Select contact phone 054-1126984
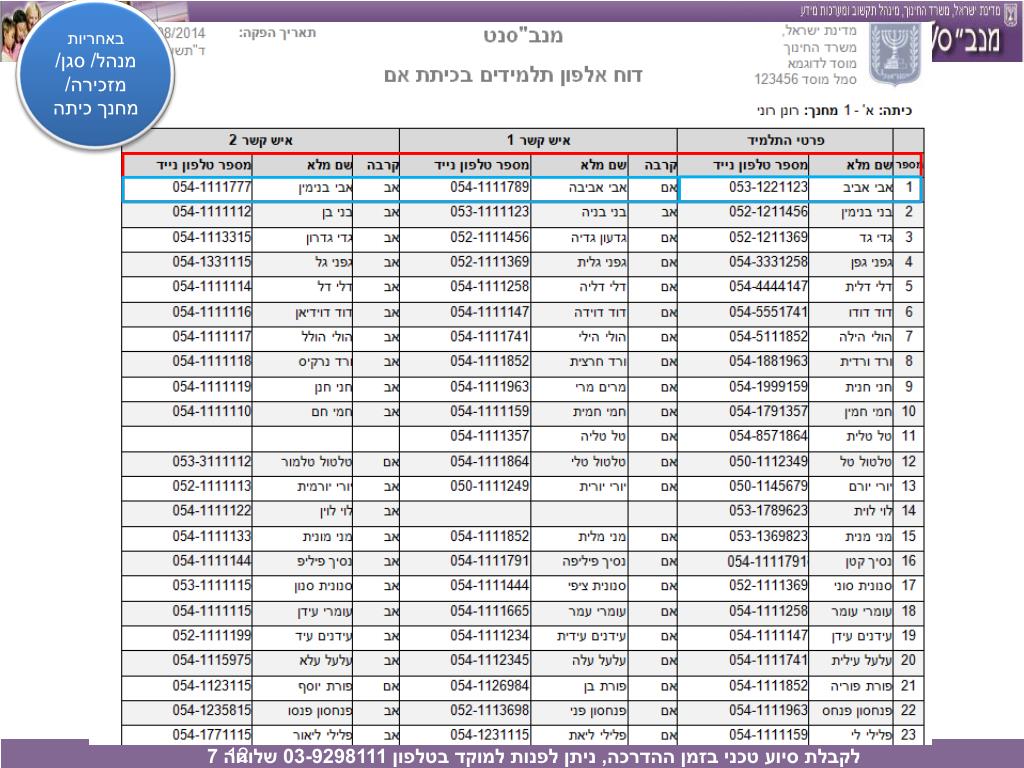Image resolution: width=1024 pixels, height=768 pixels. pyautogui.click(x=489, y=686)
